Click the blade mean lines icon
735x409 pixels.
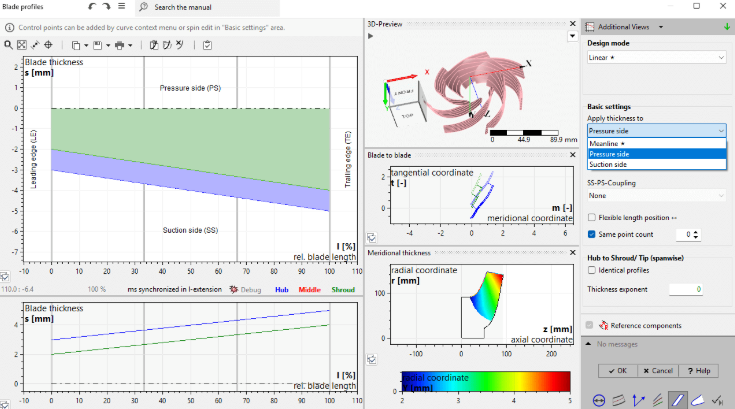point(658,400)
